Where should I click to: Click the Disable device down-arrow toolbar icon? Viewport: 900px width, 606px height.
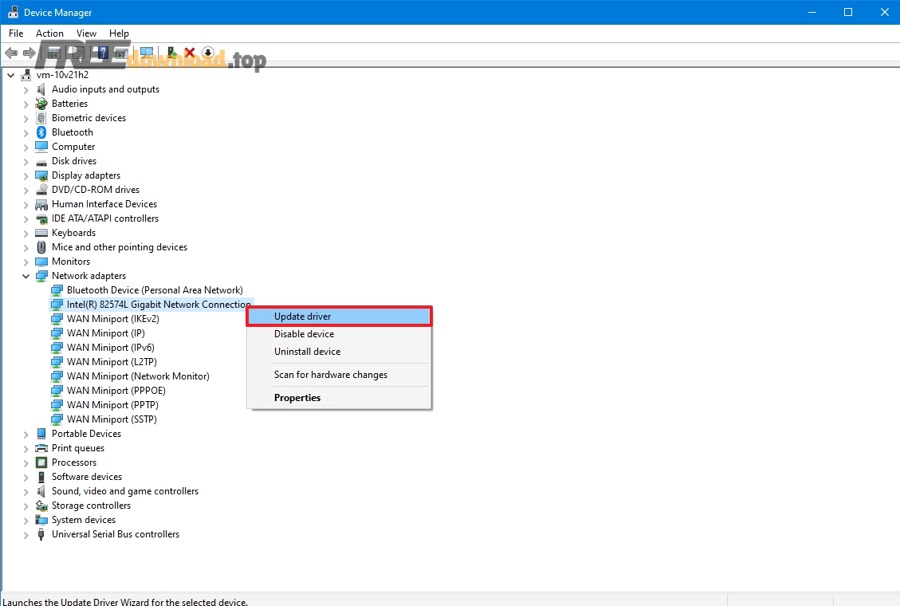coord(208,53)
